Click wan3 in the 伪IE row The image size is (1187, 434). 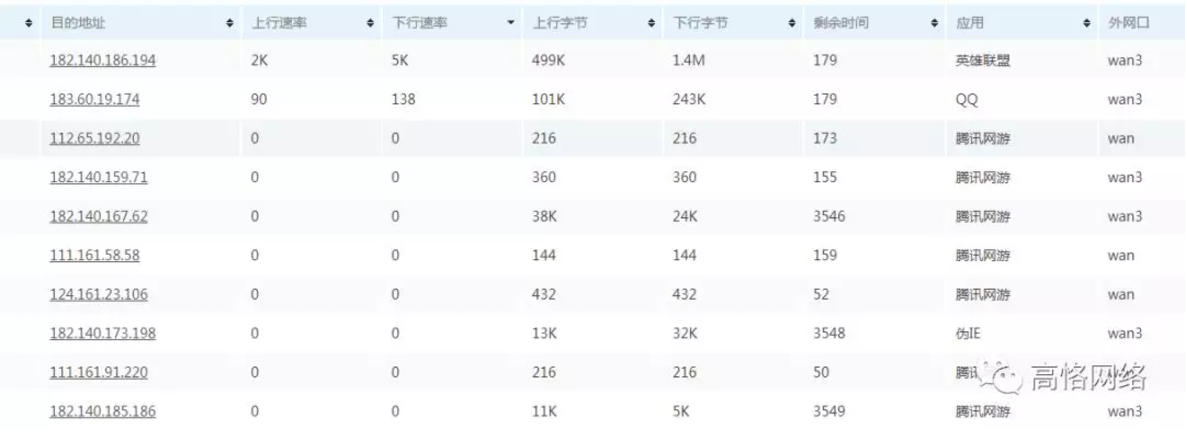pyautogui.click(x=1124, y=333)
